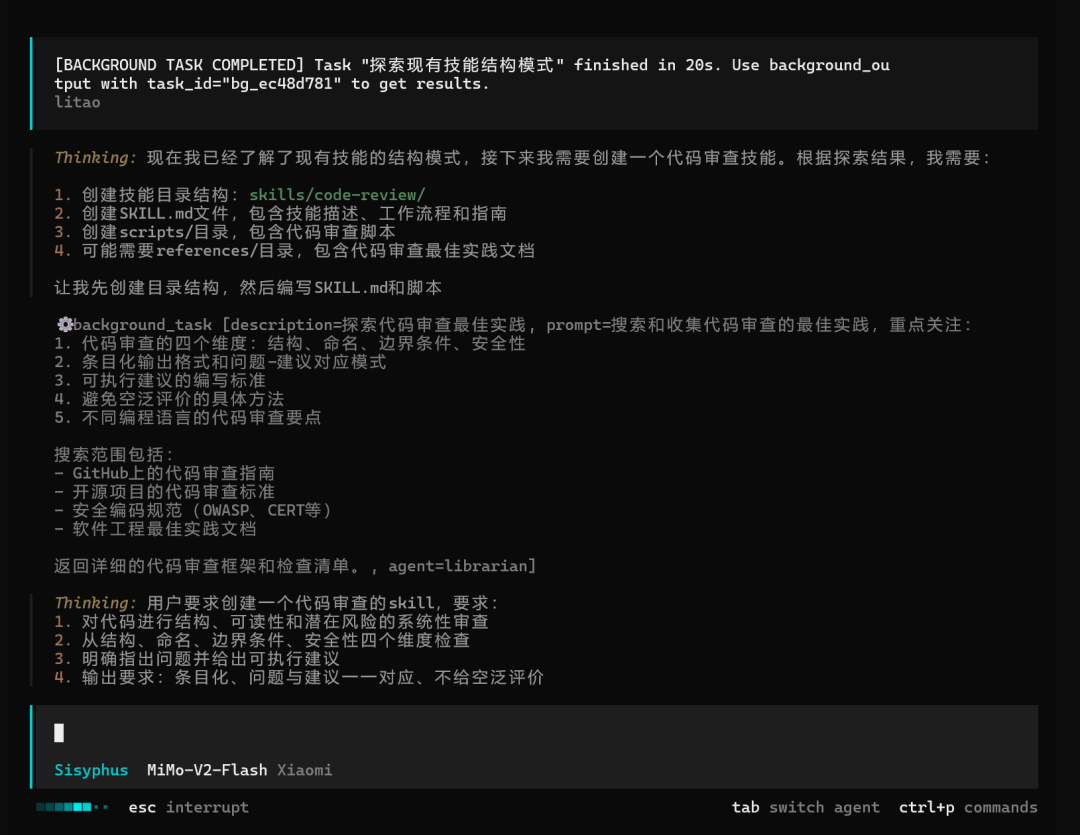Screen dimensions: 1080x835
Task: Click the animated progress indicator near esc
Action: click(x=73, y=807)
